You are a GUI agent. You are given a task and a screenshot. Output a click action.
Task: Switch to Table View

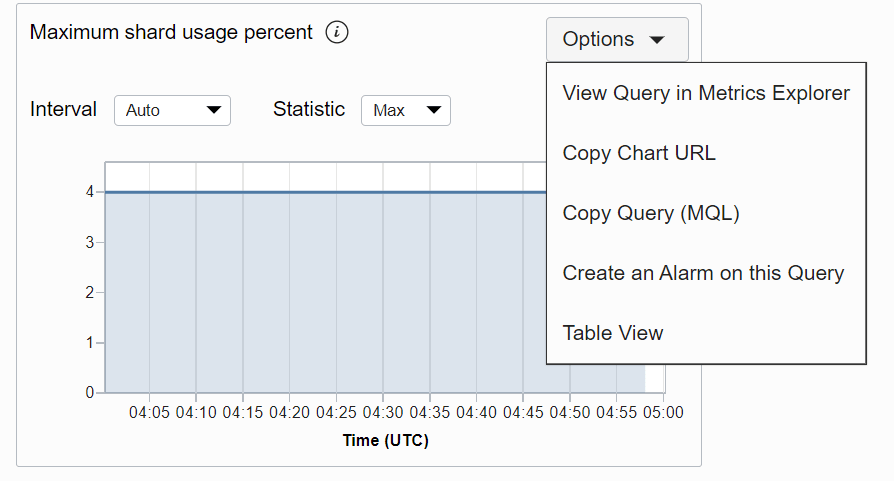(x=613, y=333)
